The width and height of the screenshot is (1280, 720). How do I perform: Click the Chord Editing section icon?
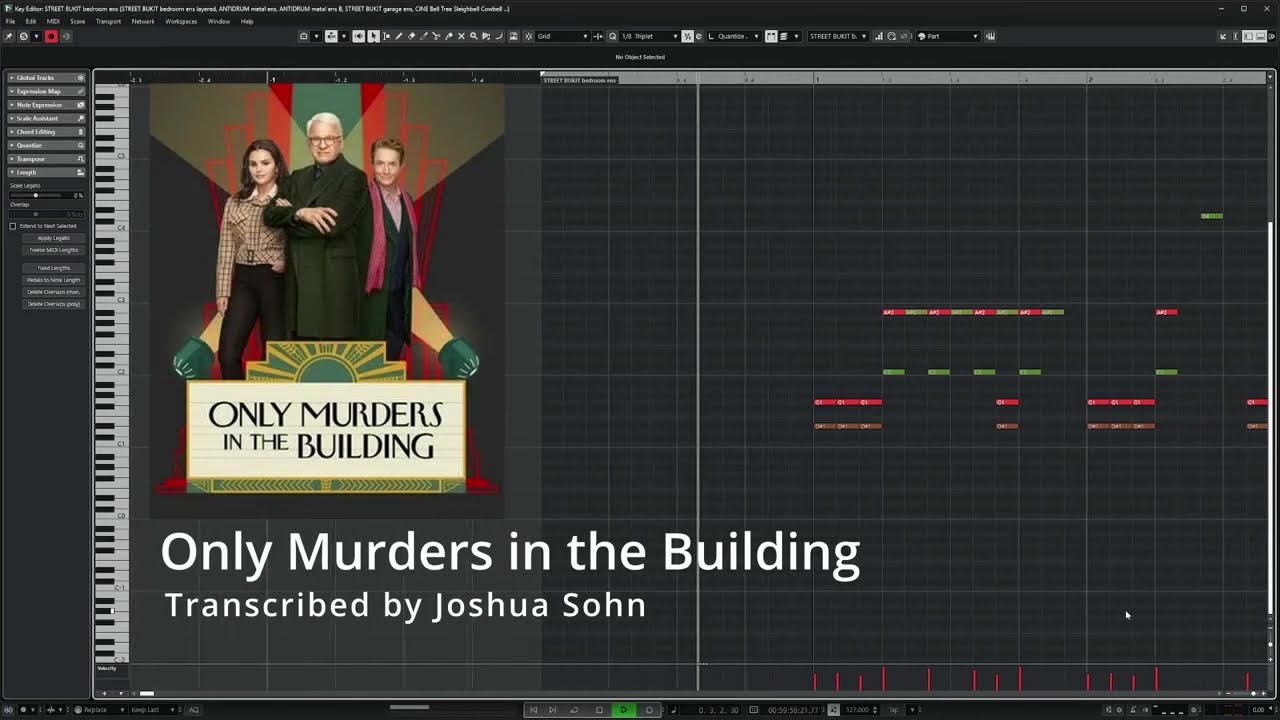click(x=81, y=132)
